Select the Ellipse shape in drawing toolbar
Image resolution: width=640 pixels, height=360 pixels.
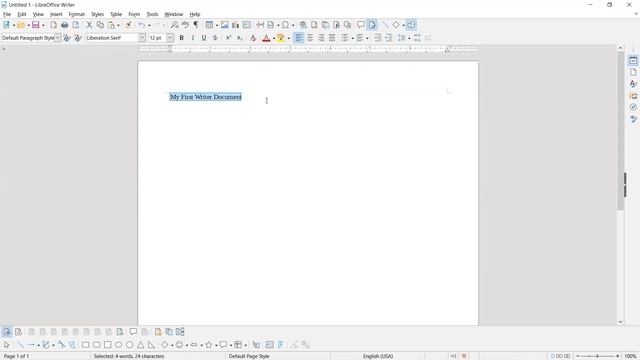pos(118,345)
